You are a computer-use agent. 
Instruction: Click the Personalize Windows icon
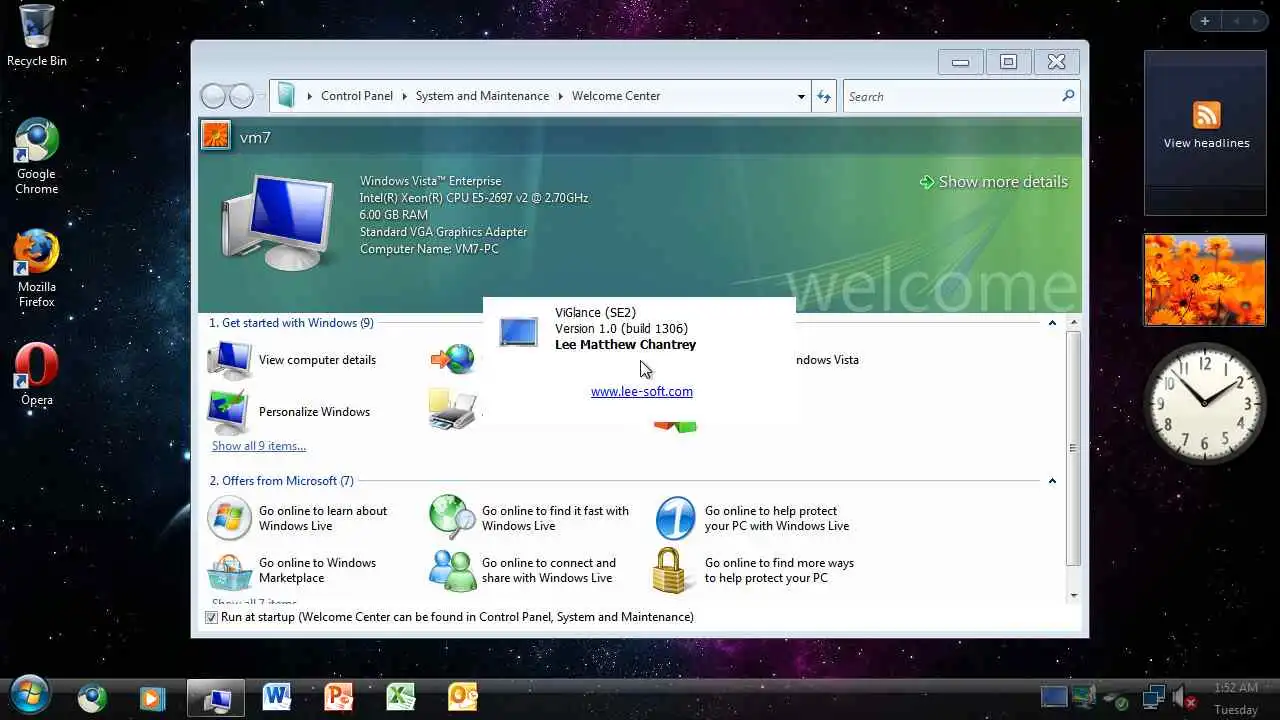[229, 411]
